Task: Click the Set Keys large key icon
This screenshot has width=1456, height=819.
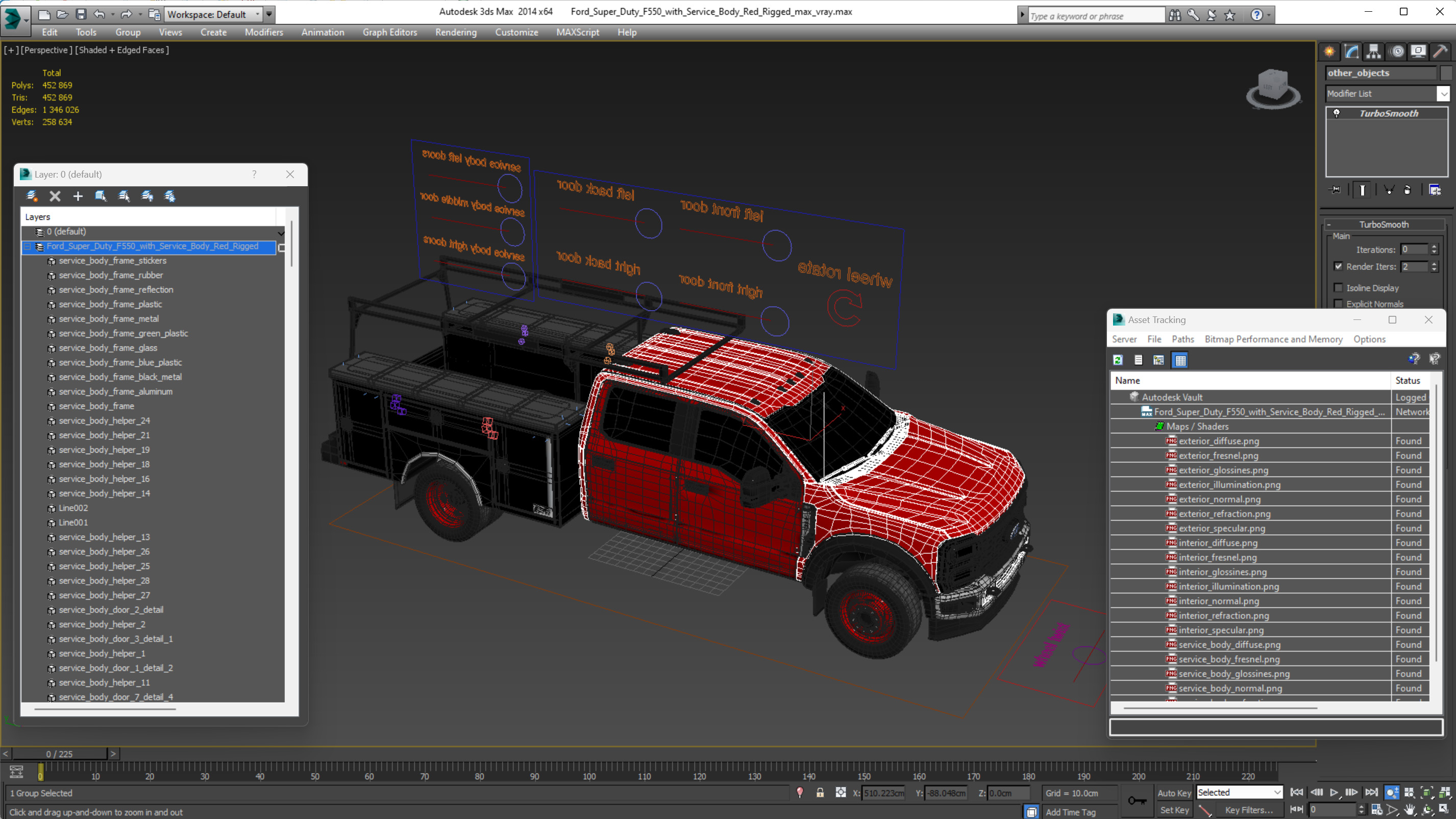Action: 1137,800
